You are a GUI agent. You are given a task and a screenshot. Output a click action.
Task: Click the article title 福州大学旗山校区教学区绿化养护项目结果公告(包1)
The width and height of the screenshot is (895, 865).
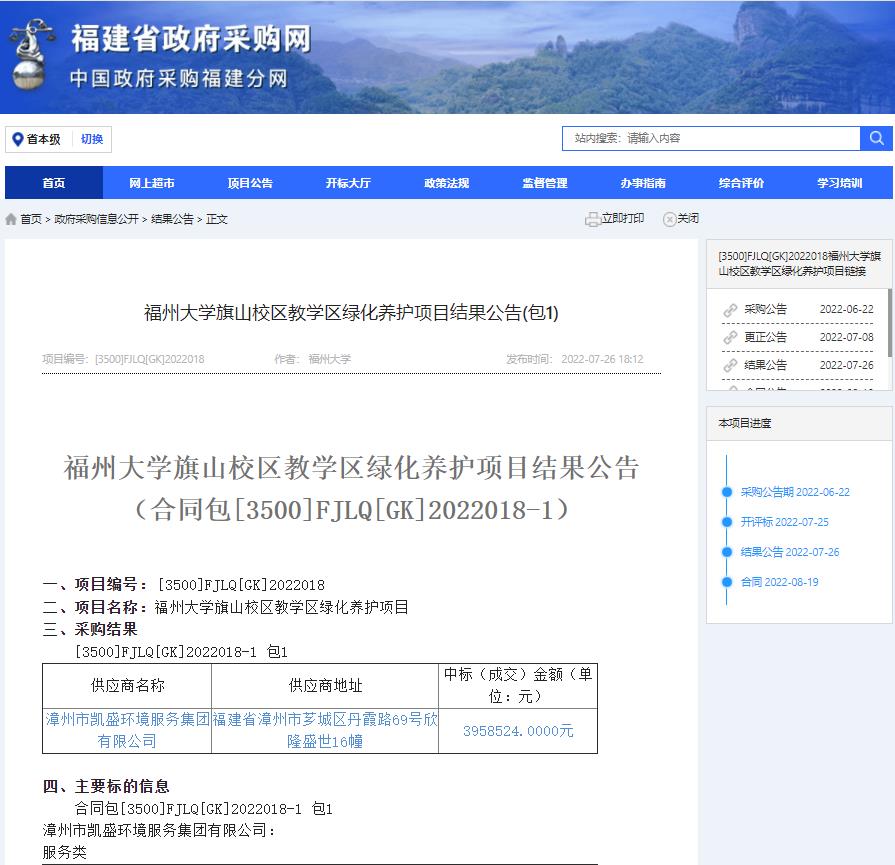(x=351, y=313)
